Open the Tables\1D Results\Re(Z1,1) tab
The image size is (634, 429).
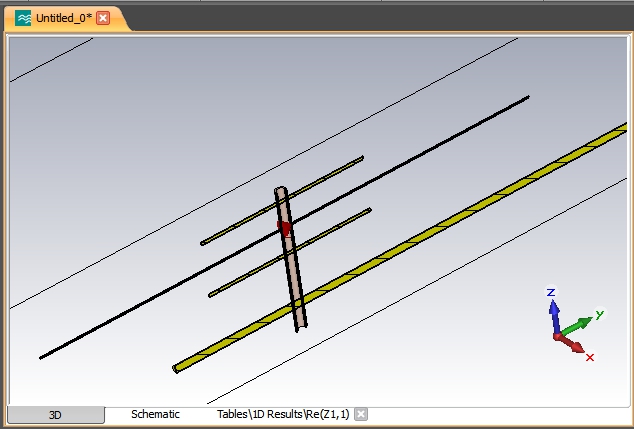point(283,414)
